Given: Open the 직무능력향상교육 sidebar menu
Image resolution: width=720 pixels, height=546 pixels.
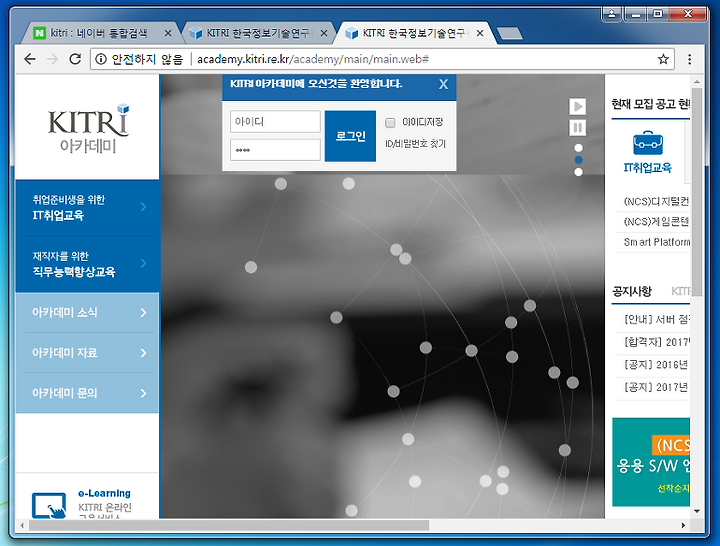Looking at the screenshot, I should click(x=87, y=264).
